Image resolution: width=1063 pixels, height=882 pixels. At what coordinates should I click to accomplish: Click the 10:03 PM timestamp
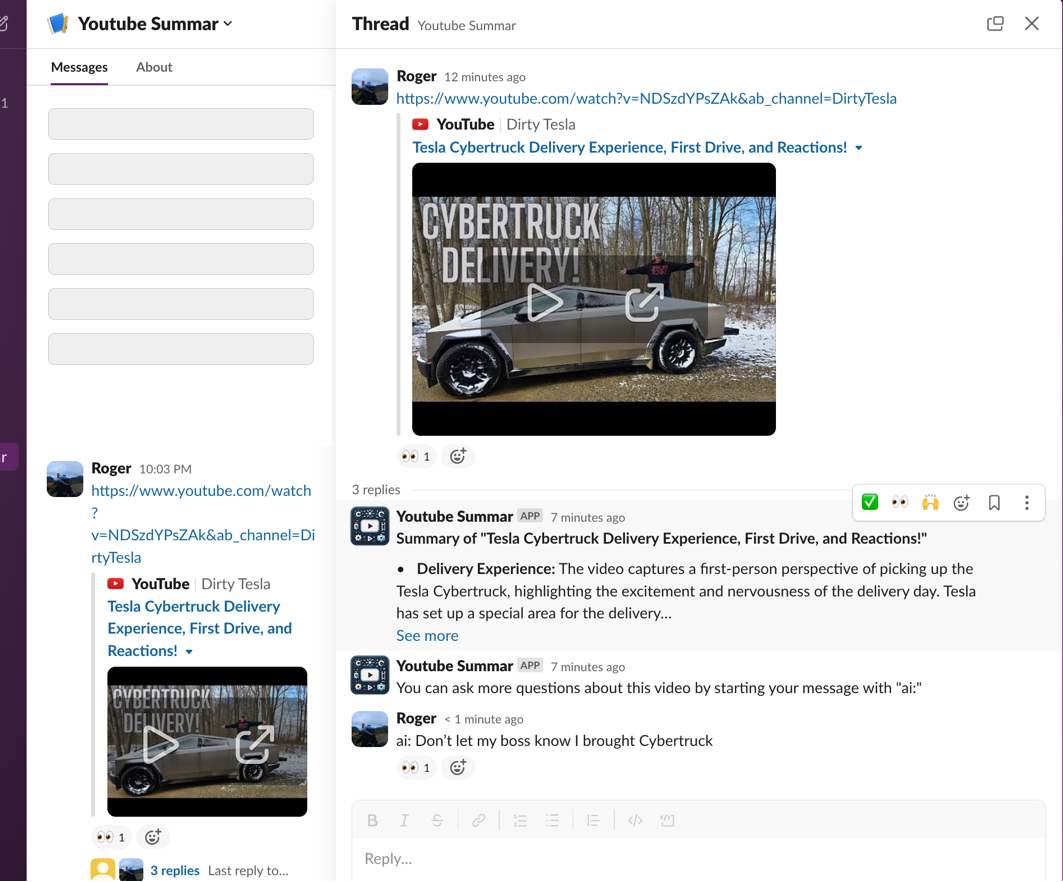coord(165,469)
